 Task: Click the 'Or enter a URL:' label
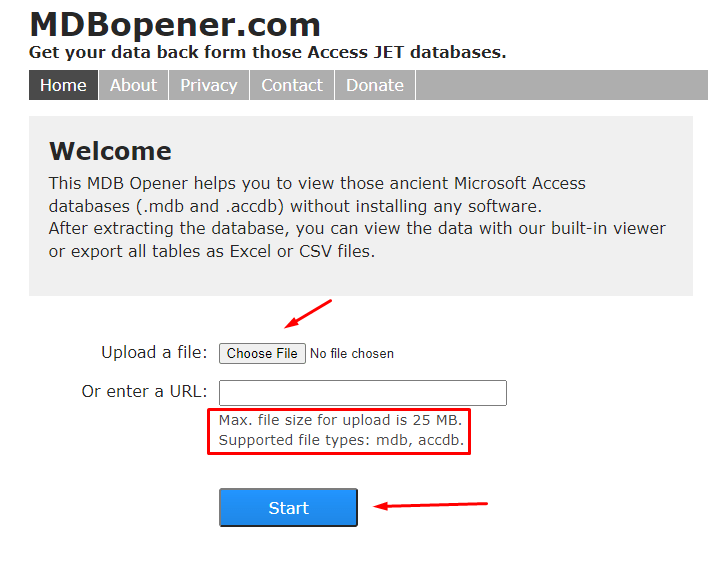[x=144, y=391]
